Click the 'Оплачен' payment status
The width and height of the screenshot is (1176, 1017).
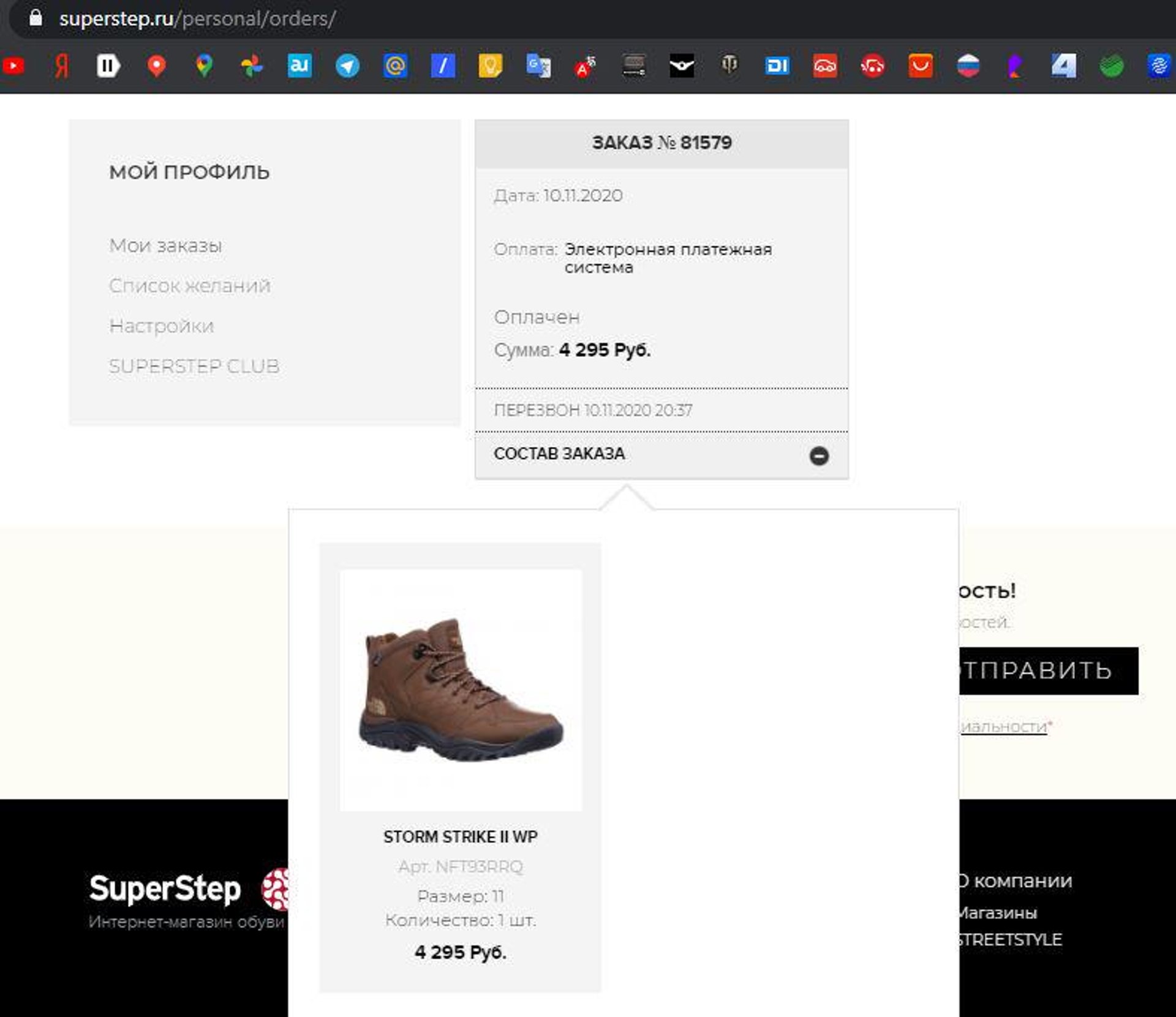pyautogui.click(x=537, y=317)
